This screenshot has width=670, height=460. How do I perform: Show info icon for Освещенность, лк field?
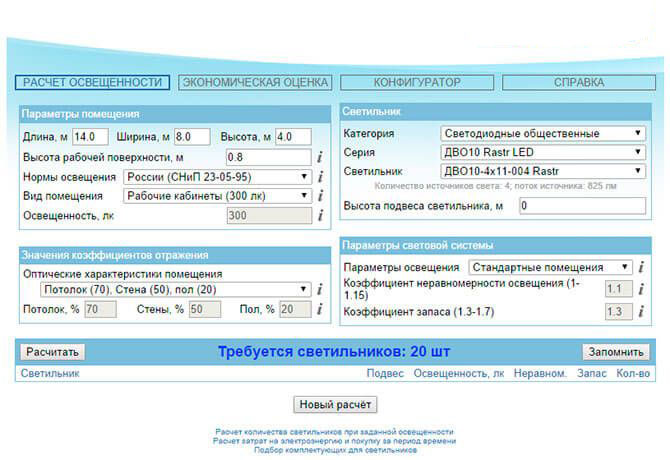320,215
